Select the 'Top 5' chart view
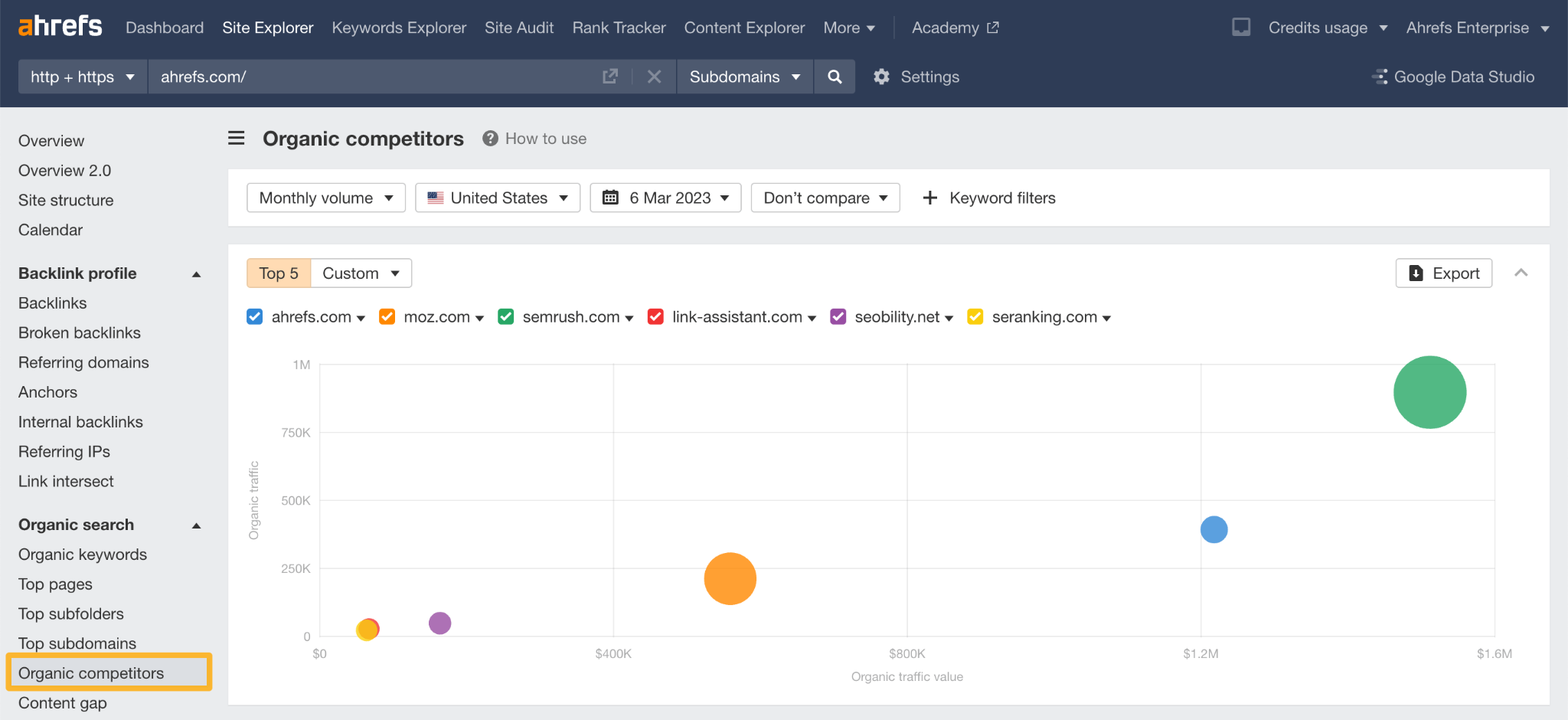The width and height of the screenshot is (1568, 720). pyautogui.click(x=278, y=273)
